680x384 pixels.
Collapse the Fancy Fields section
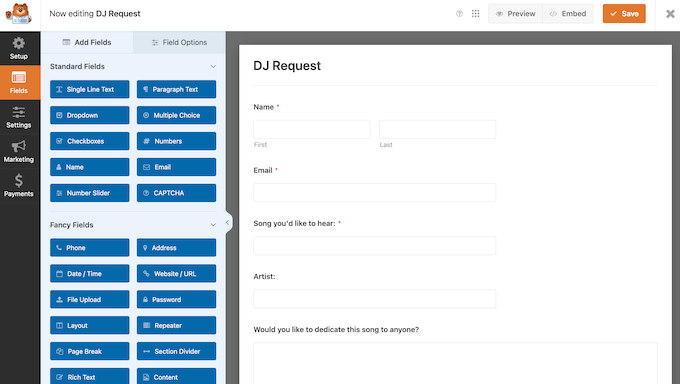click(x=213, y=225)
